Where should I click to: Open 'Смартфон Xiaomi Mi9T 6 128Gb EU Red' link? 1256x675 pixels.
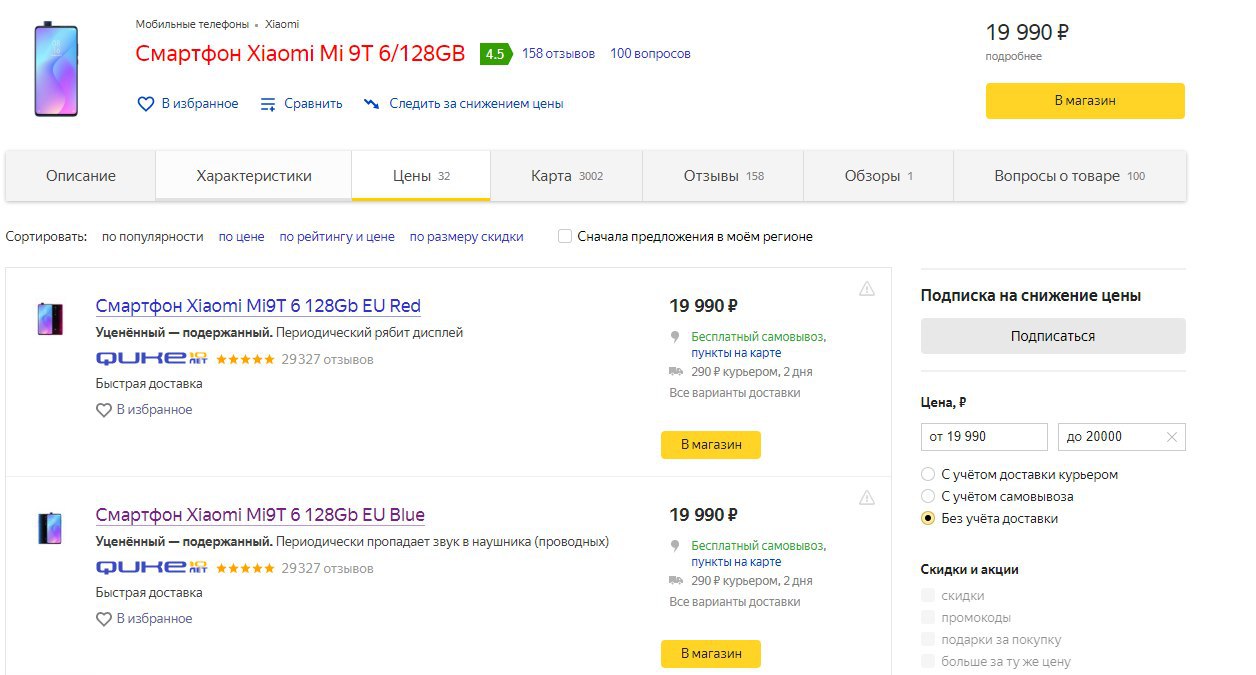[x=258, y=306]
